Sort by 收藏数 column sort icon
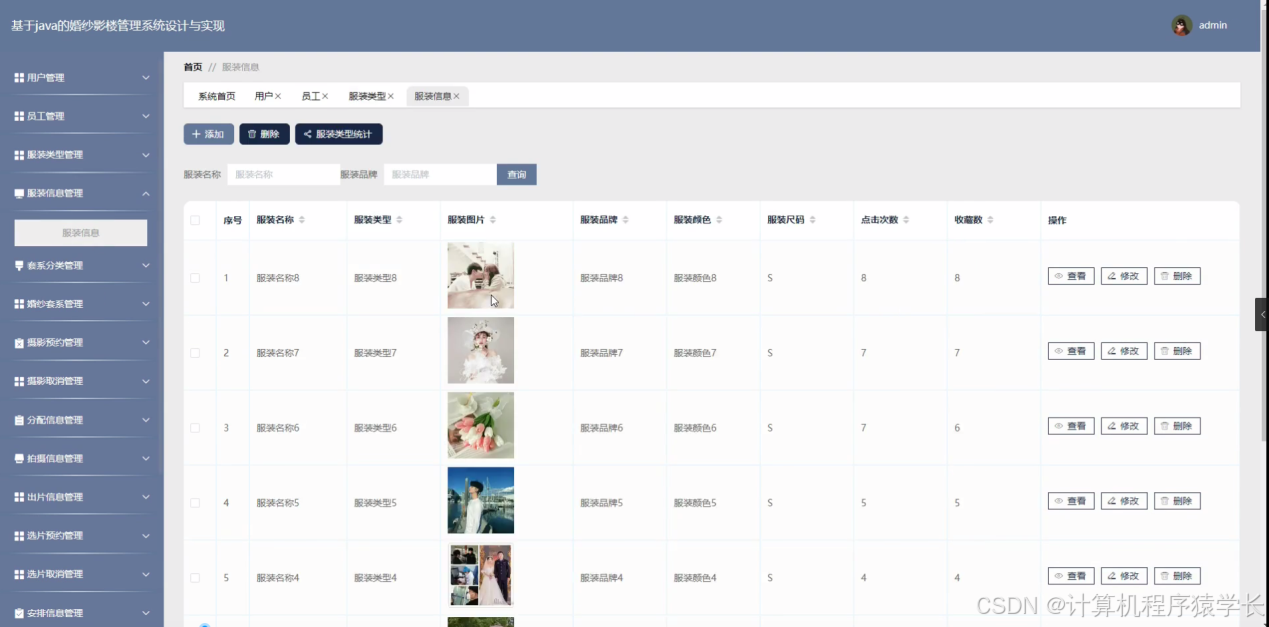The width and height of the screenshot is (1269, 627). pos(990,220)
